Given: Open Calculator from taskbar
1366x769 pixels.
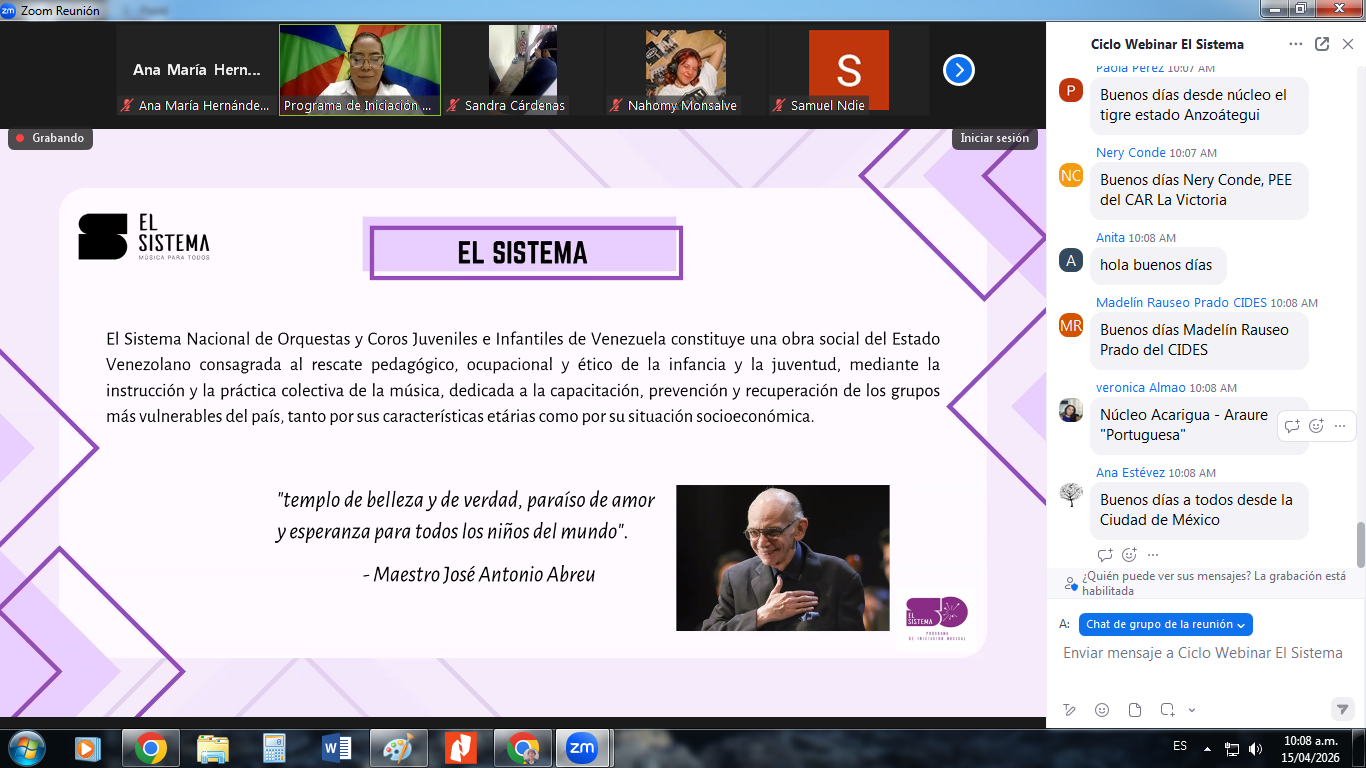Looking at the screenshot, I should (x=274, y=747).
